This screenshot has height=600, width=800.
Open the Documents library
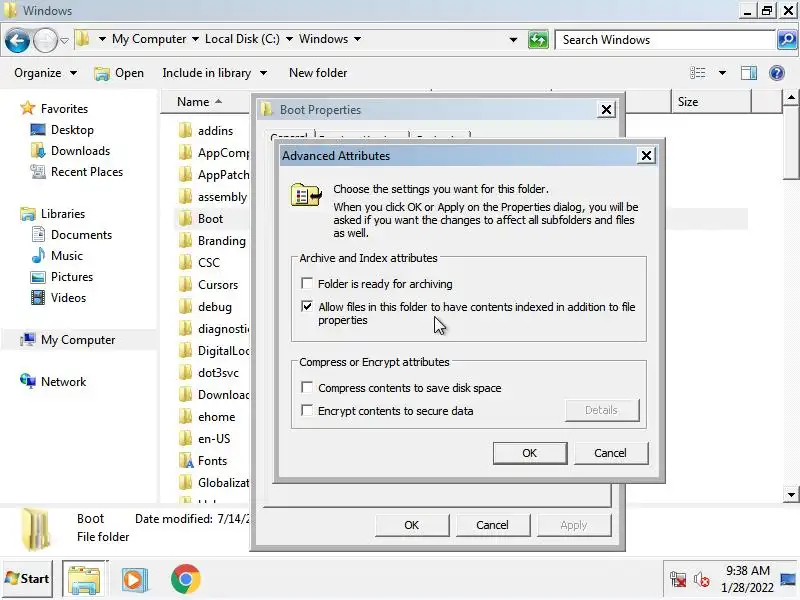click(81, 235)
